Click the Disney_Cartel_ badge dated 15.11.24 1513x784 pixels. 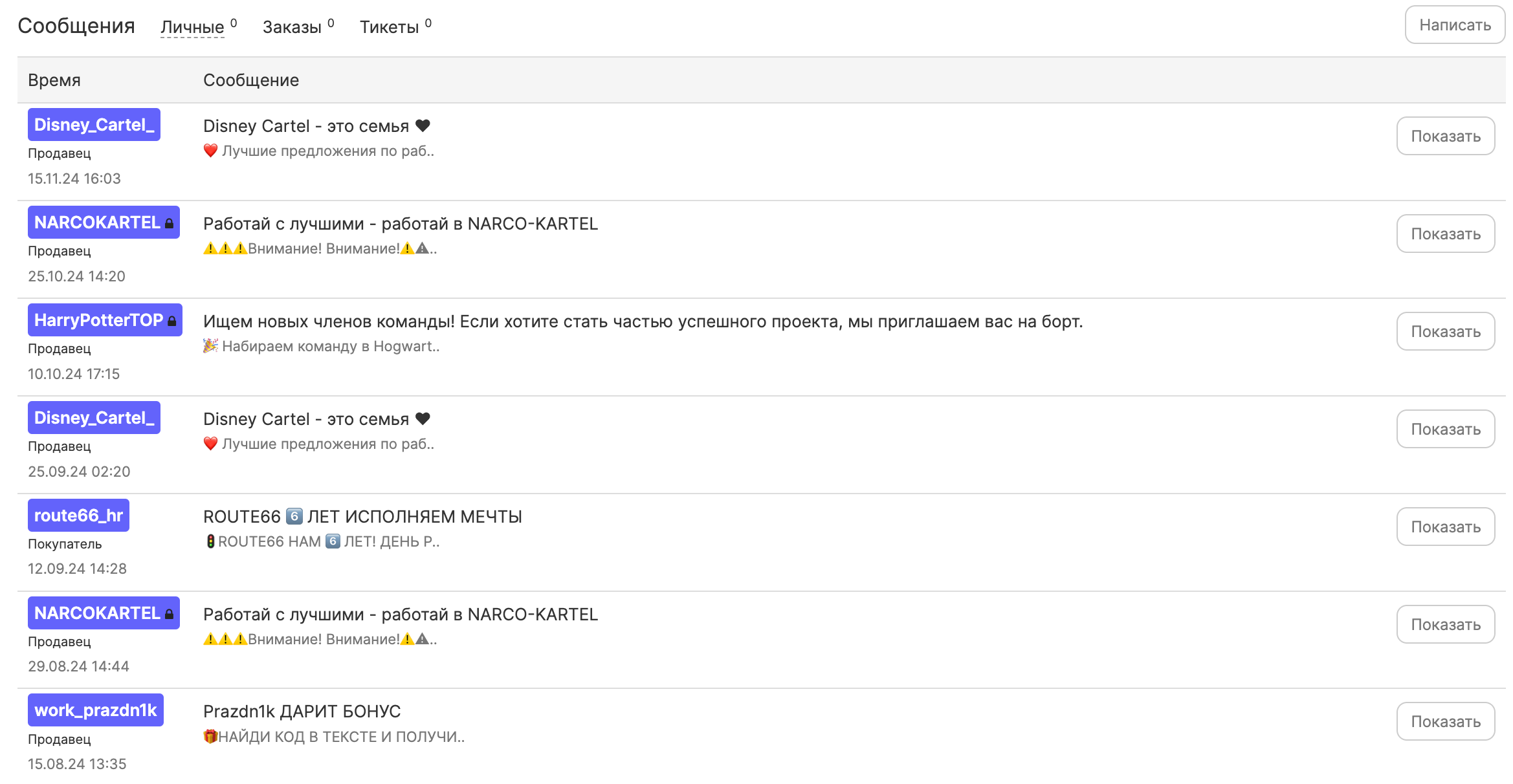[x=94, y=125]
